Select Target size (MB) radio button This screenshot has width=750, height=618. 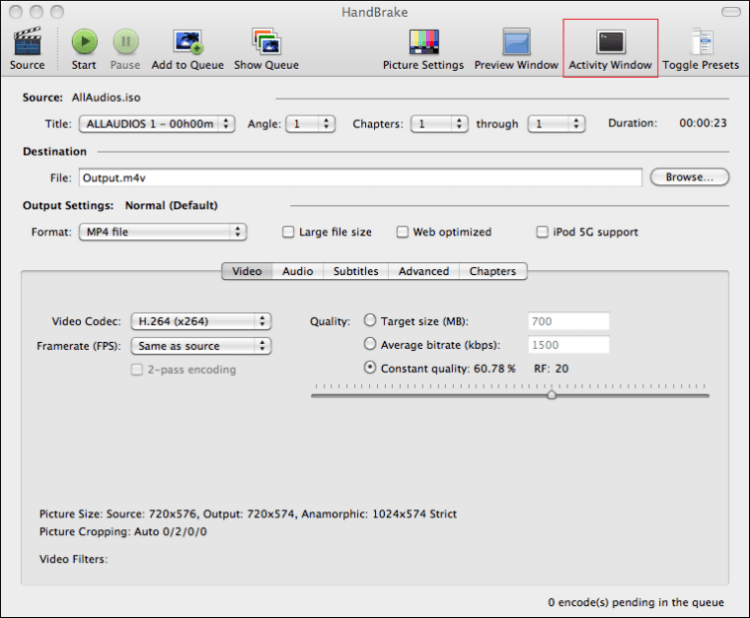[370, 320]
